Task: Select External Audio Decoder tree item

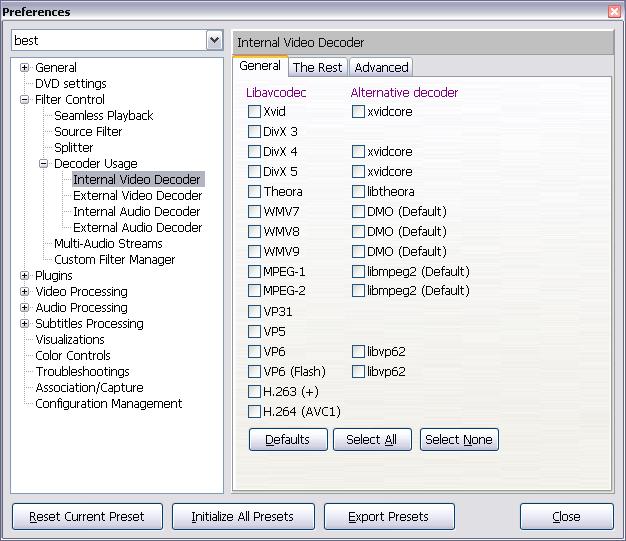Action: pos(136,228)
